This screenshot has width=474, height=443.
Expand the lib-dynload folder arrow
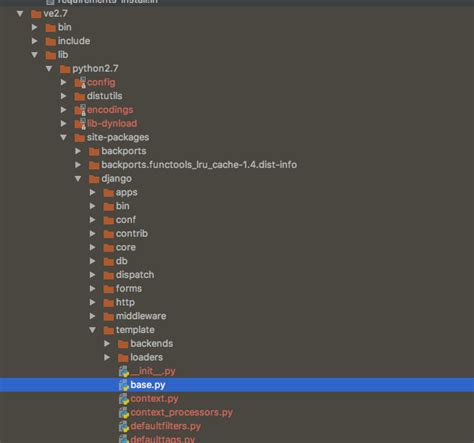point(64,123)
